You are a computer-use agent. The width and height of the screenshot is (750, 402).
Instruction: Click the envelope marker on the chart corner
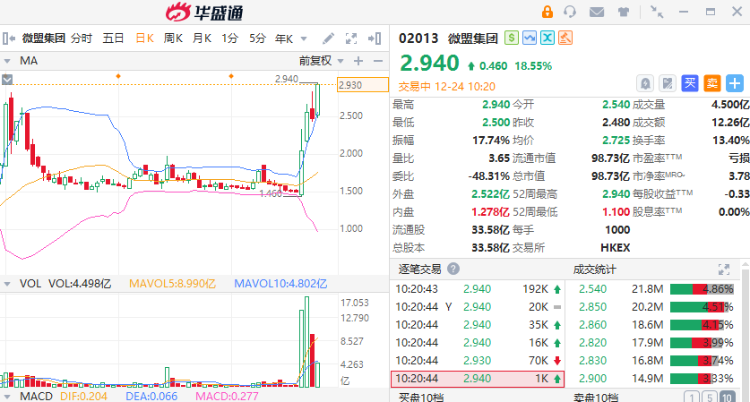(x=7, y=79)
